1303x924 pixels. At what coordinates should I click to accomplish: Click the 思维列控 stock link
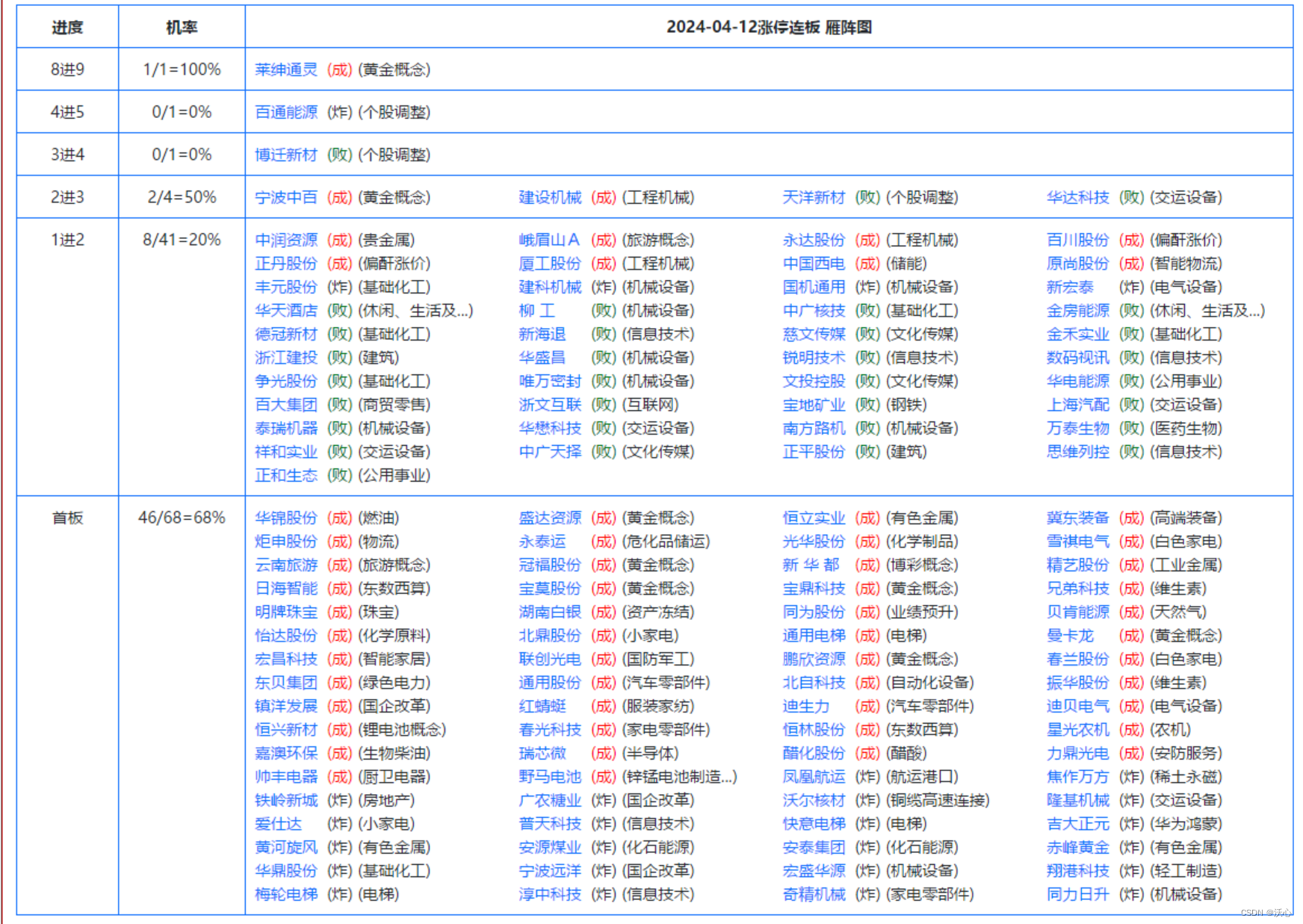coord(1077,452)
